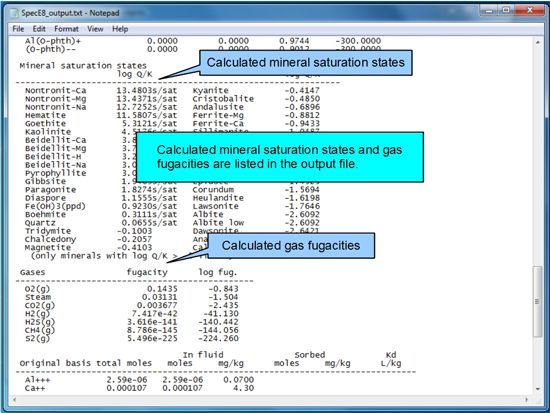Click the 'log fug.' column header

coord(218,272)
